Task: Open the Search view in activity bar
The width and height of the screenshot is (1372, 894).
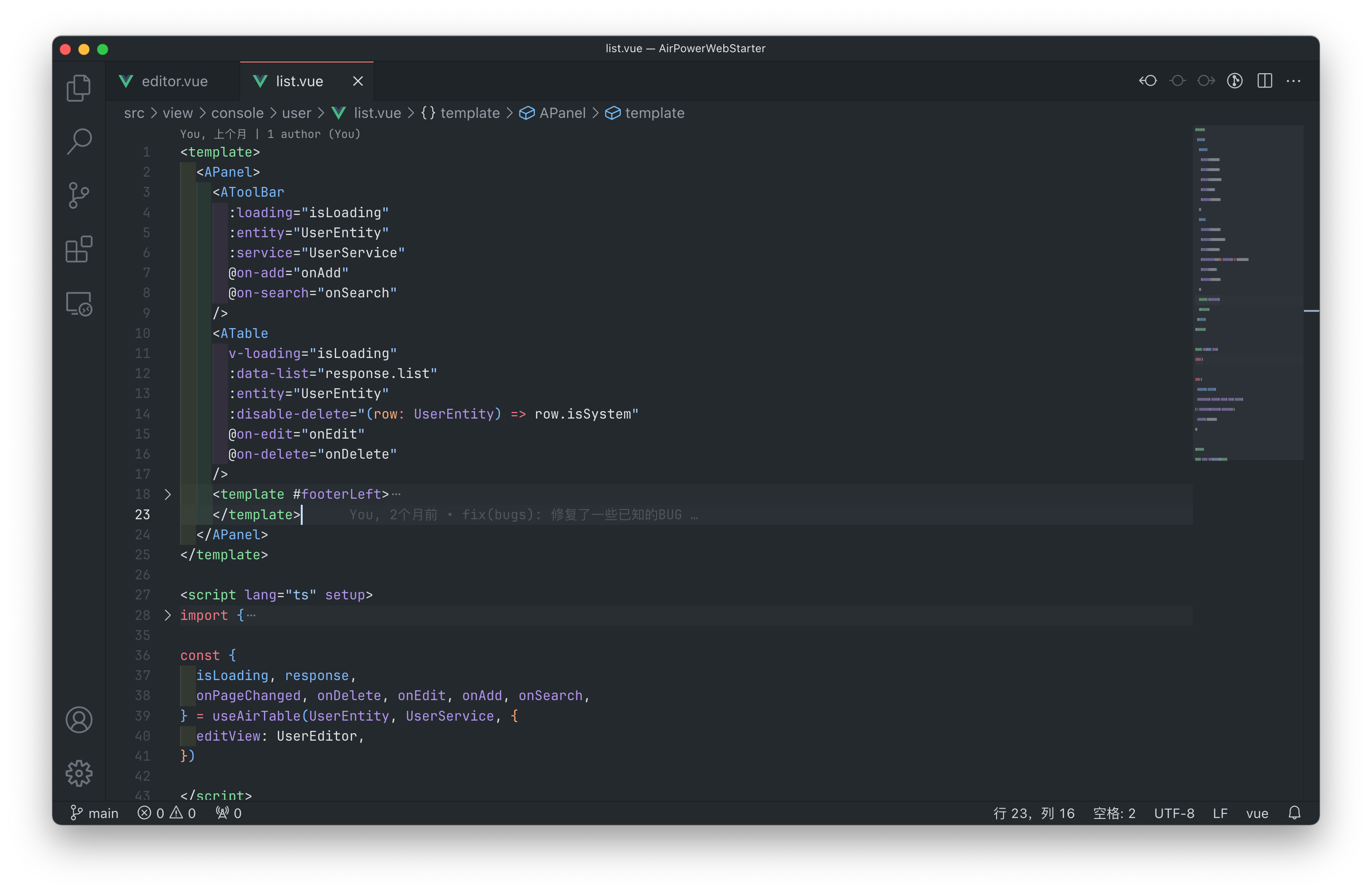Action: 79,141
